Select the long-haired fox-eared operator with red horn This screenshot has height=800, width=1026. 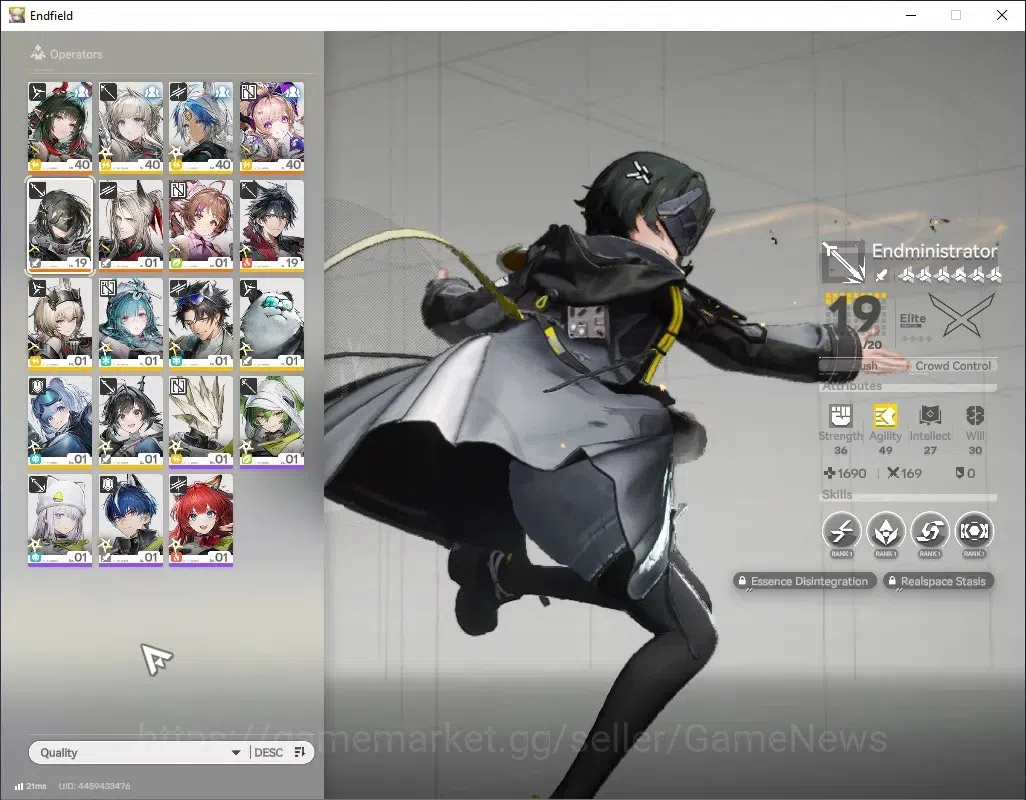(131, 225)
